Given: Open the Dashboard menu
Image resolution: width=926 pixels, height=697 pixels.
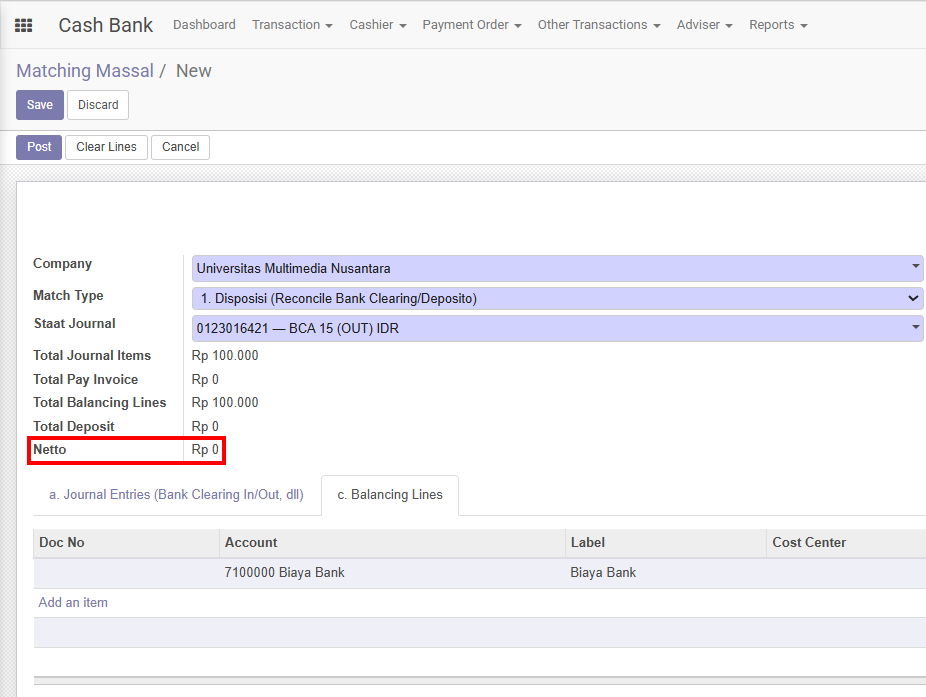Looking at the screenshot, I should pyautogui.click(x=204, y=25).
